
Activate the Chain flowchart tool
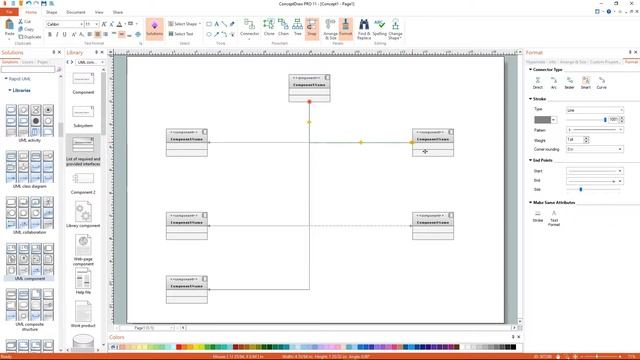pos(283,28)
